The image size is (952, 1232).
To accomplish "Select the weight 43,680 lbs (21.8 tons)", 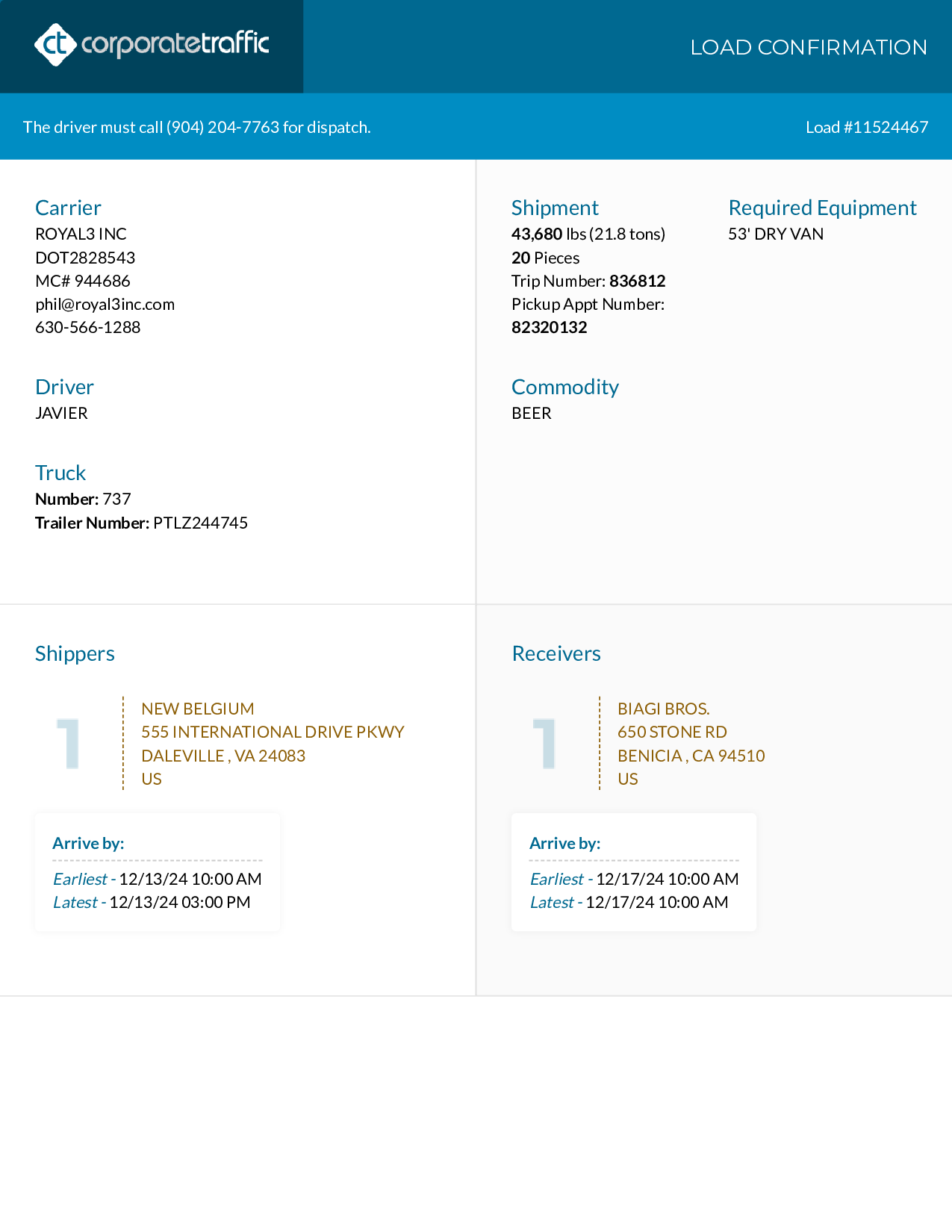I will point(588,234).
